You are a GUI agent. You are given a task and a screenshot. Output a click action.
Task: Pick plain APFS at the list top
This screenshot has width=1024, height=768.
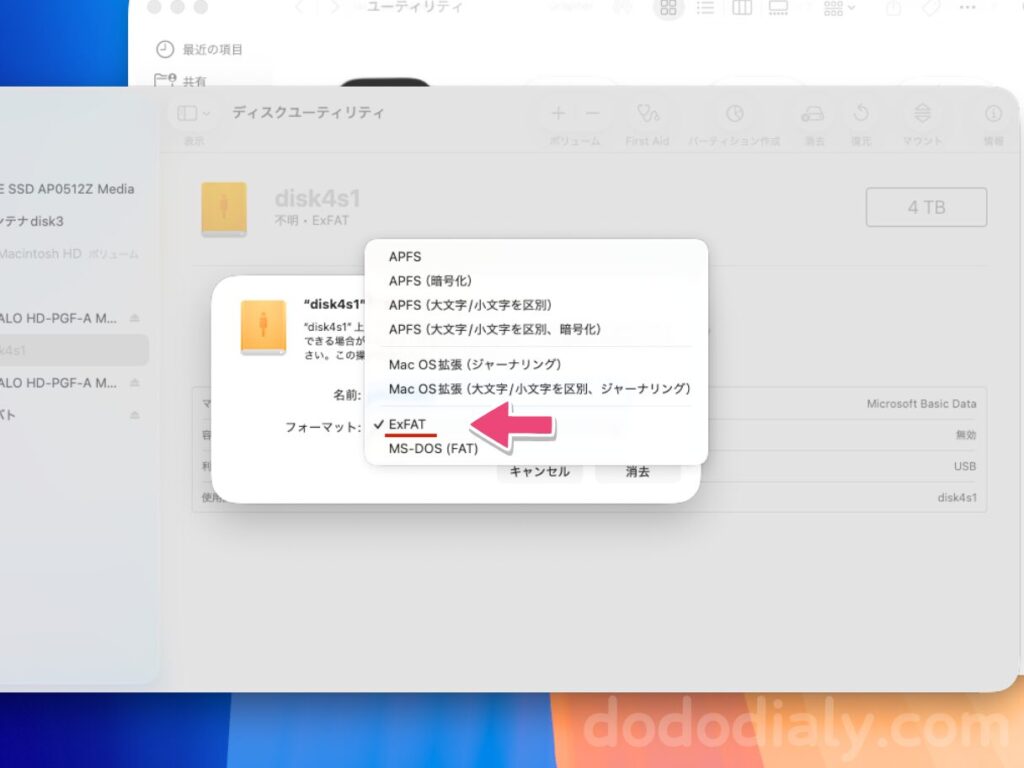[x=405, y=257]
